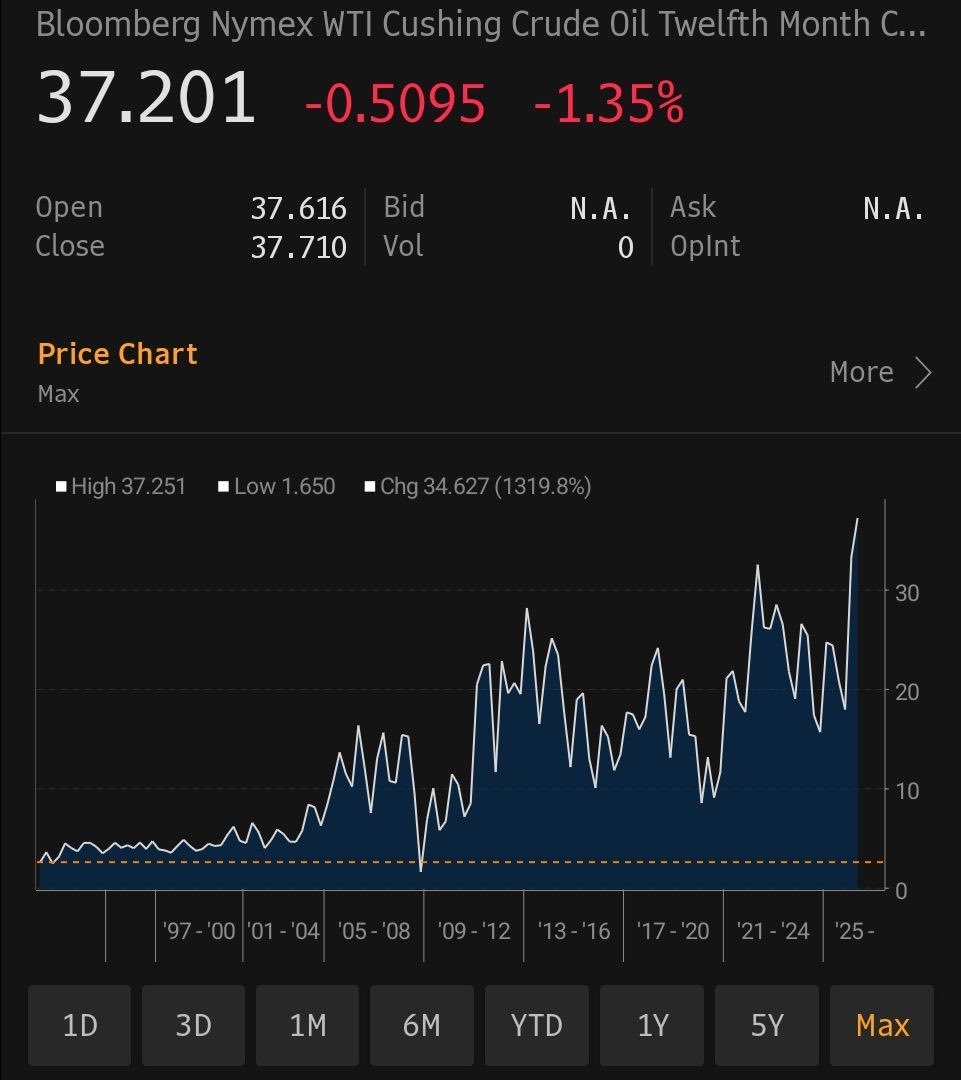Click the Max label under Price Chart
This screenshot has width=961, height=1080.
click(59, 394)
